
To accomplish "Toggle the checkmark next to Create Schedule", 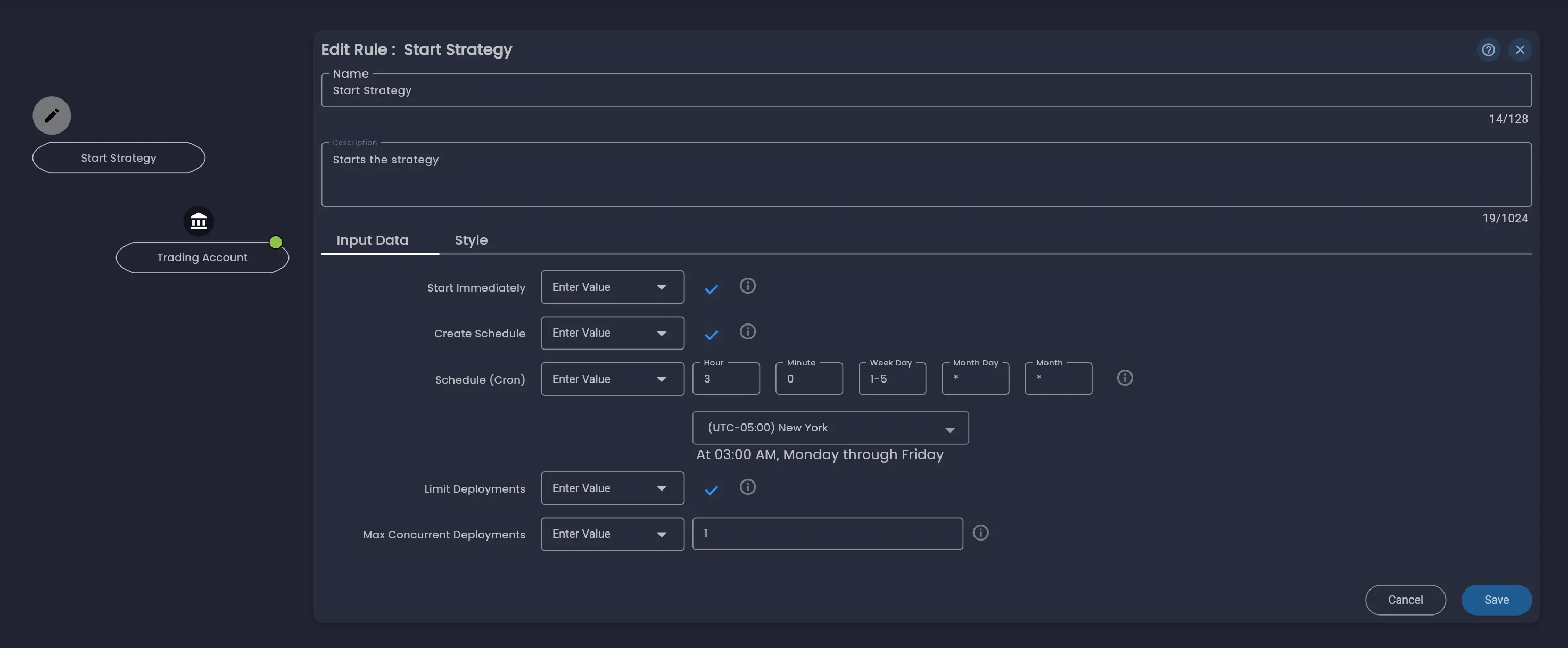I will click(711, 335).
